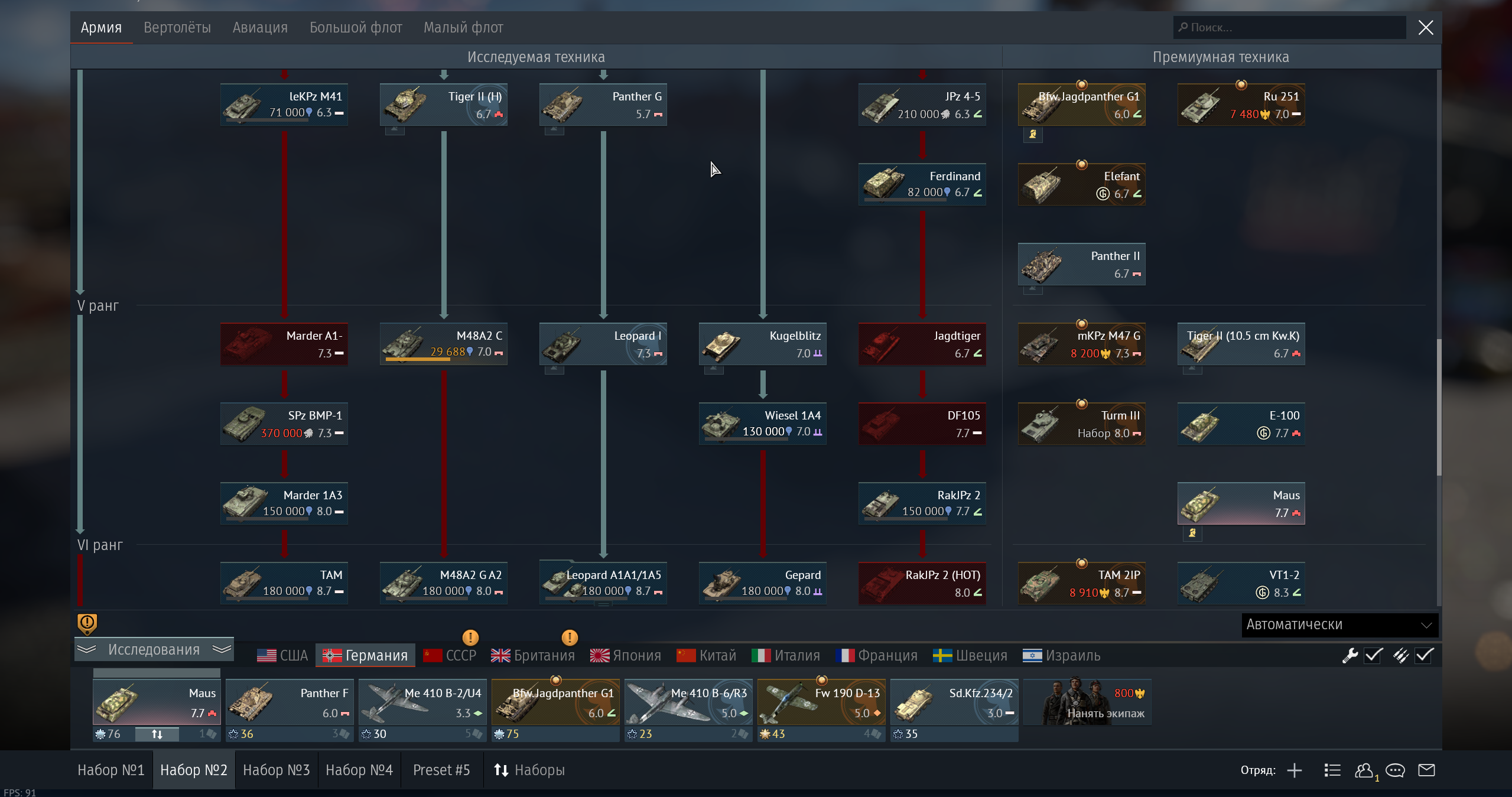Viewport: 1512px width, 797px height.
Task: Open the contacts/friends icon
Action: click(x=1364, y=770)
